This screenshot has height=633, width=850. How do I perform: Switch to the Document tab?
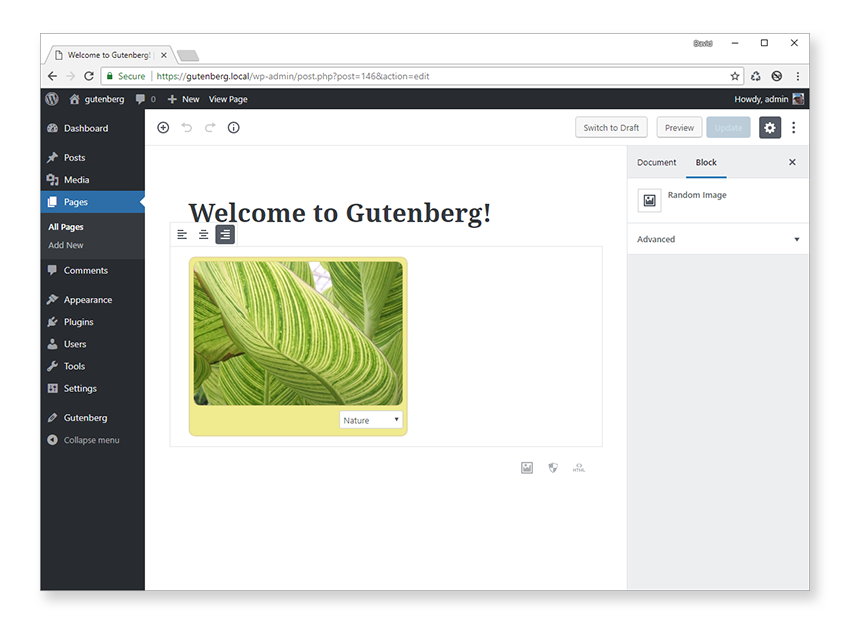(656, 163)
